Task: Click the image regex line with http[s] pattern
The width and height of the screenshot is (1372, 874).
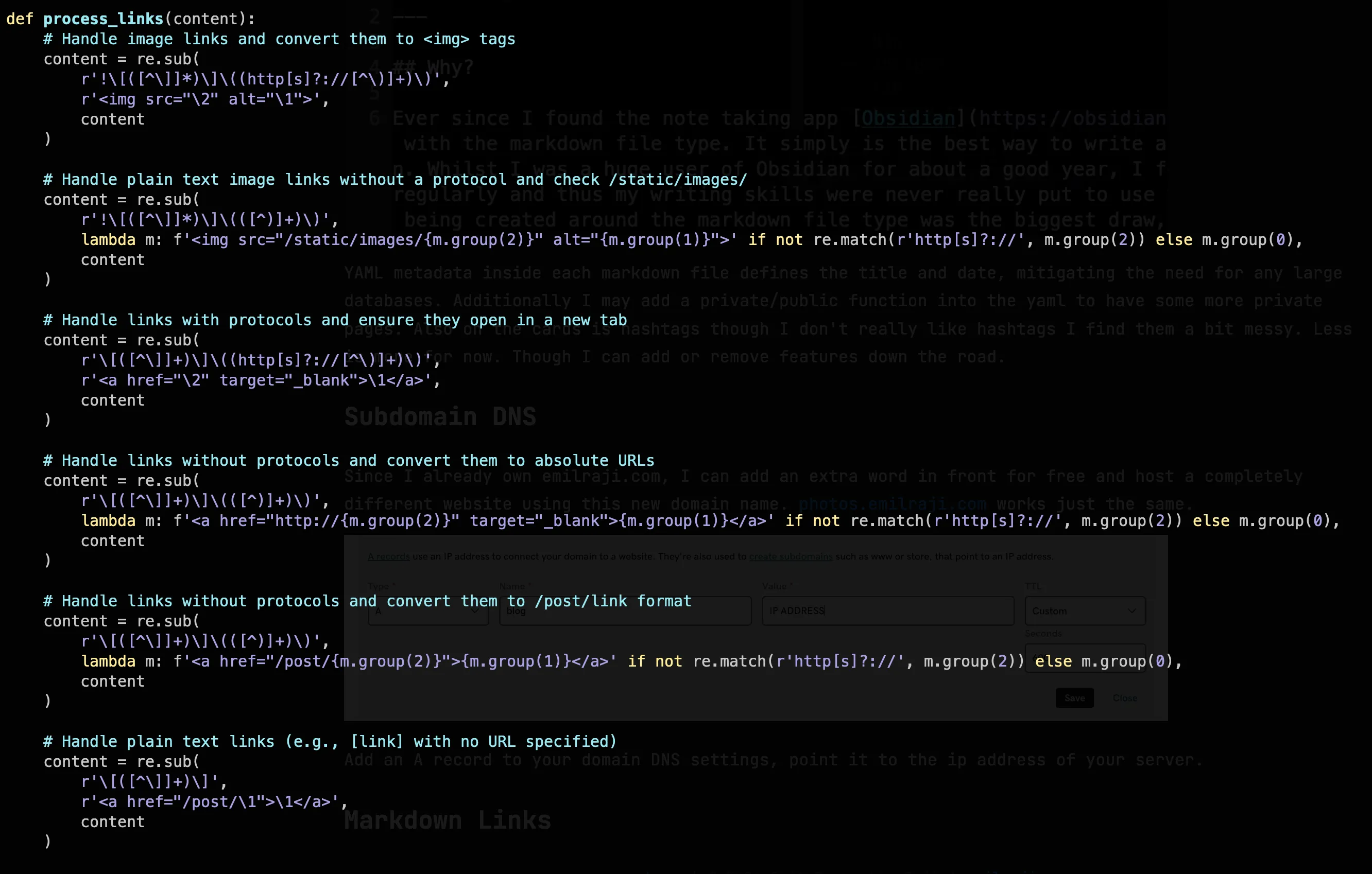Action: [x=265, y=79]
